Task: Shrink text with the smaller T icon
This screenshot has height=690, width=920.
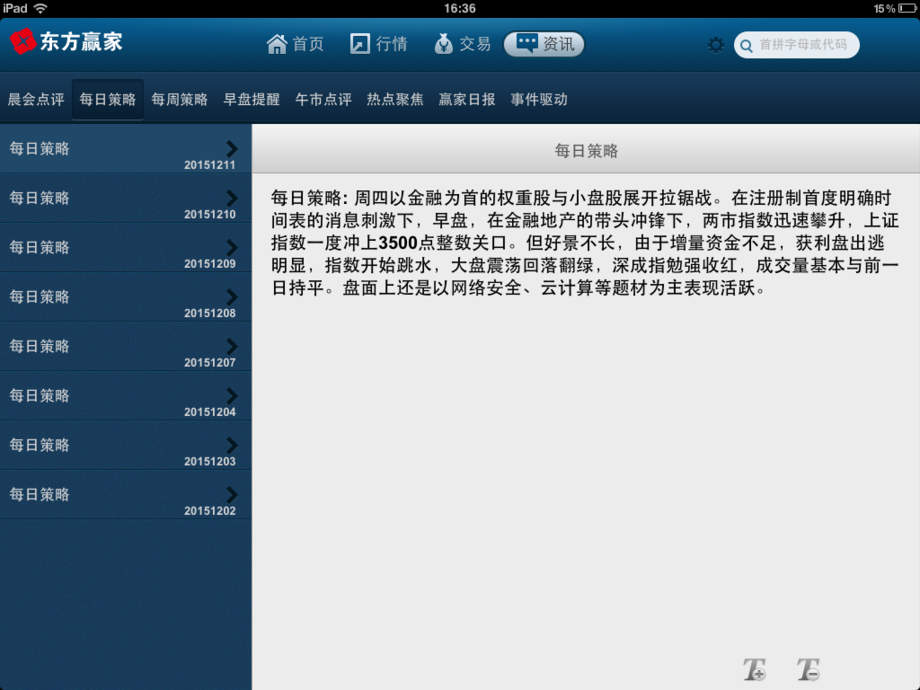Action: (808, 668)
